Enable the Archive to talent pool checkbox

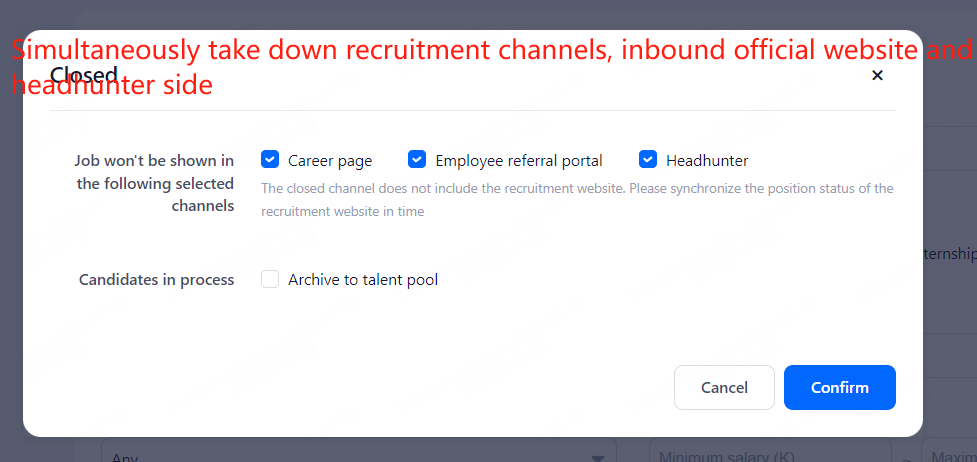click(x=270, y=280)
